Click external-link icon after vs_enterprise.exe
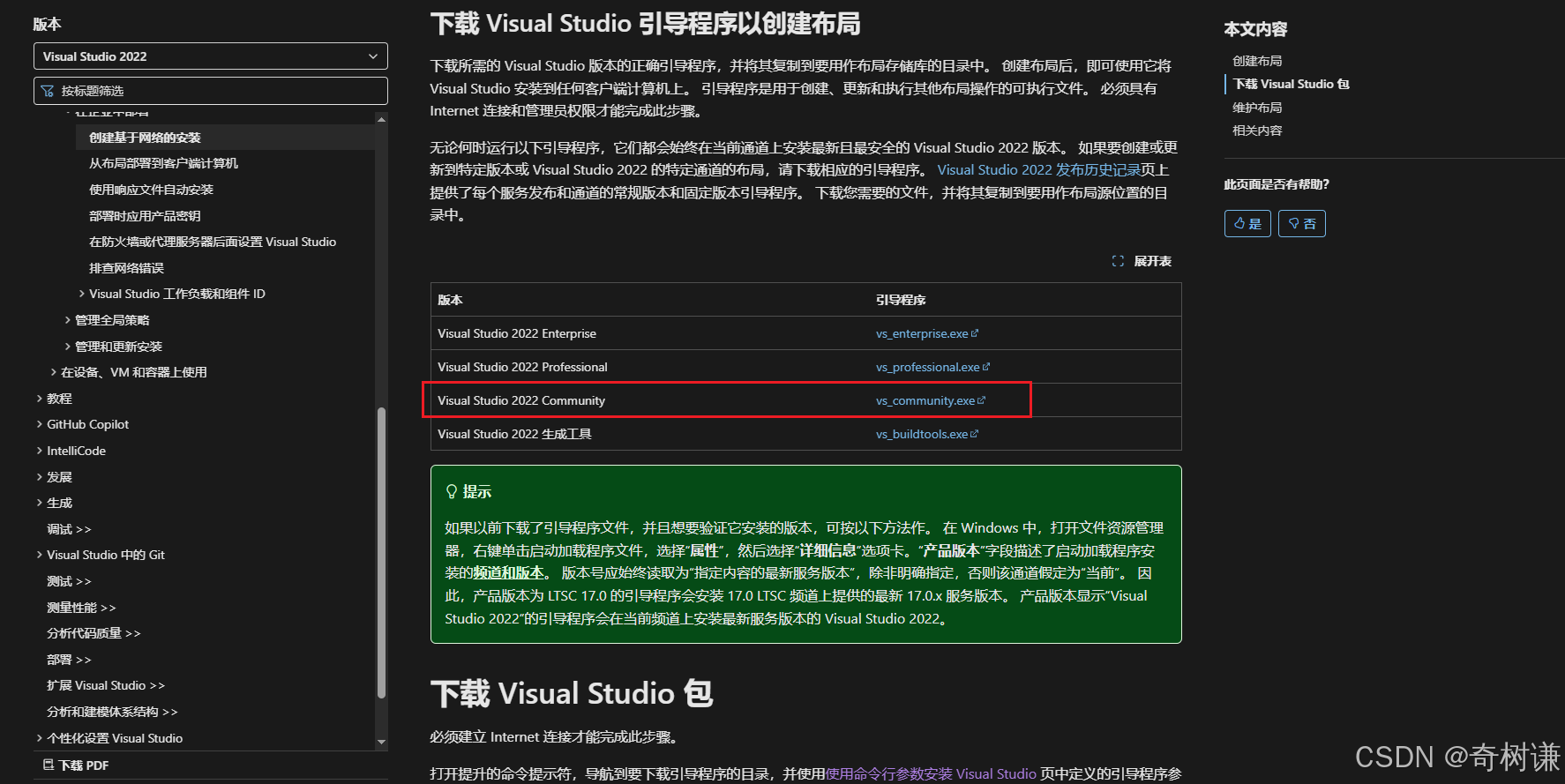This screenshot has height=784, width=1565. tap(975, 333)
